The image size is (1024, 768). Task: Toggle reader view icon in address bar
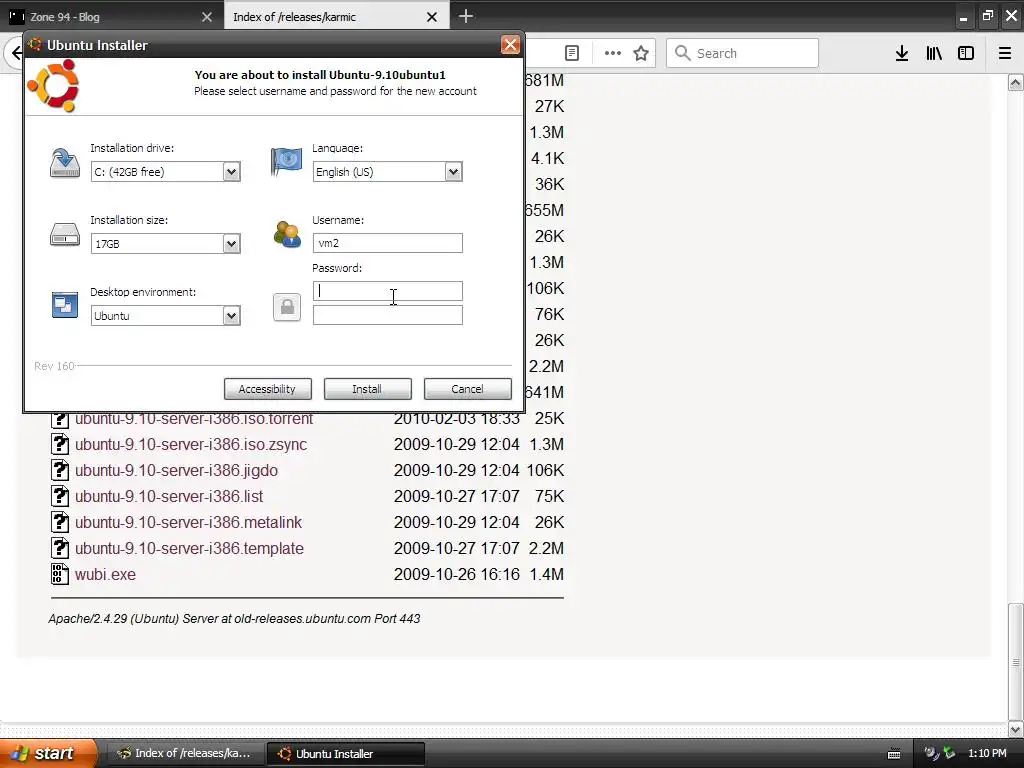571,53
